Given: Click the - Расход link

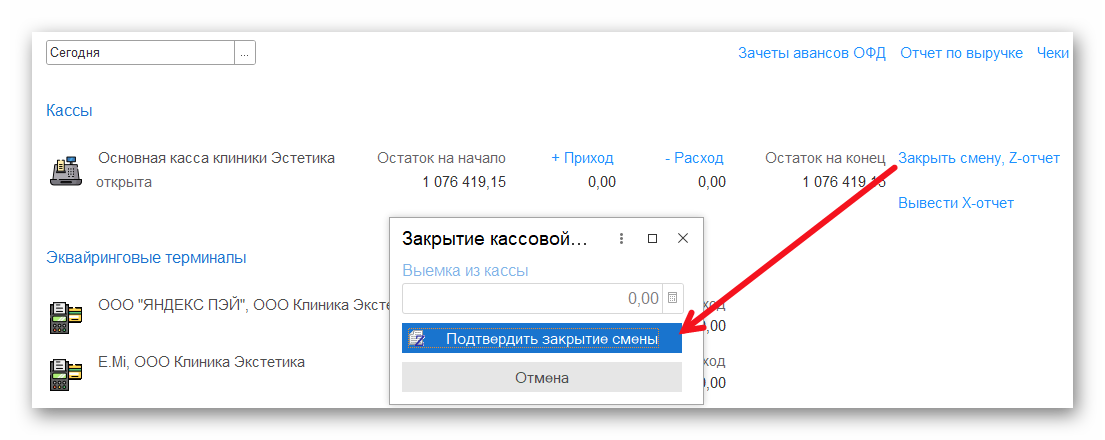Looking at the screenshot, I should coord(694,158).
